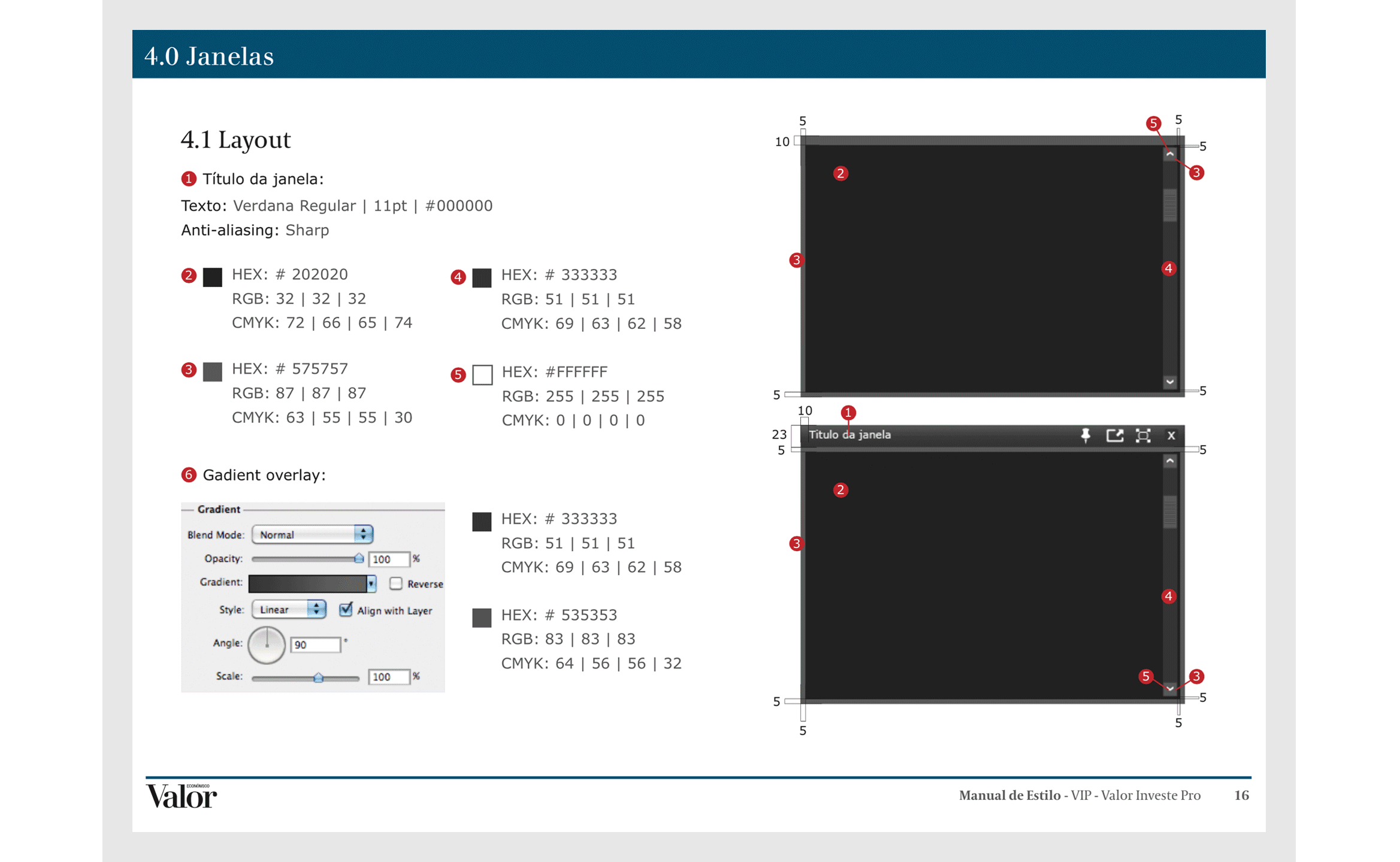Image resolution: width=1400 pixels, height=862 pixels.
Task: Click the Opacity slider handle
Action: point(358,558)
